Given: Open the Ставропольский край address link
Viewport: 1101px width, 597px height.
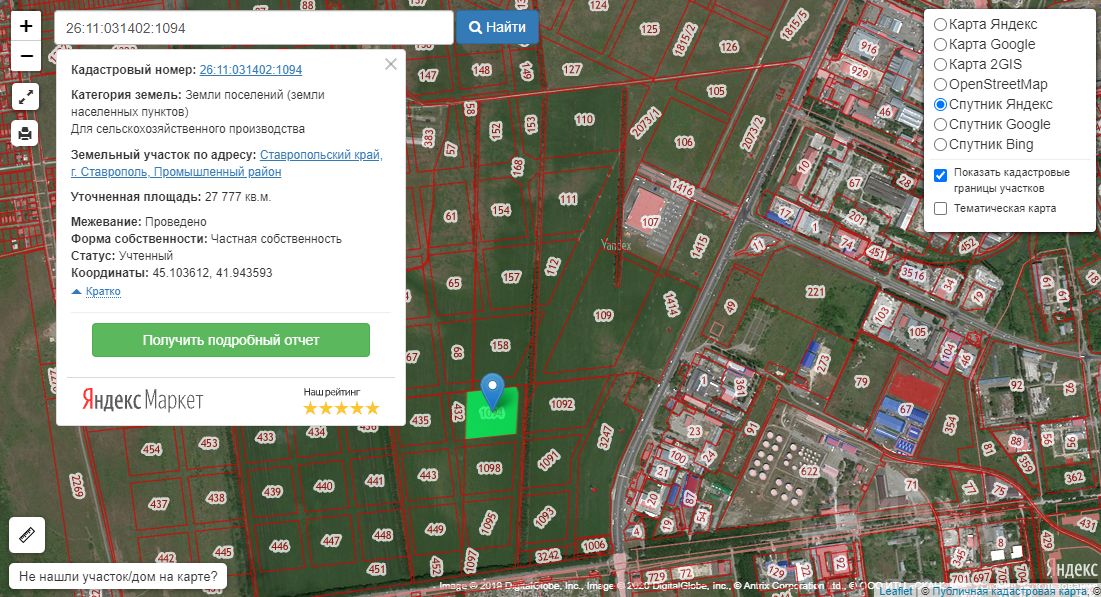Looking at the screenshot, I should click(320, 155).
